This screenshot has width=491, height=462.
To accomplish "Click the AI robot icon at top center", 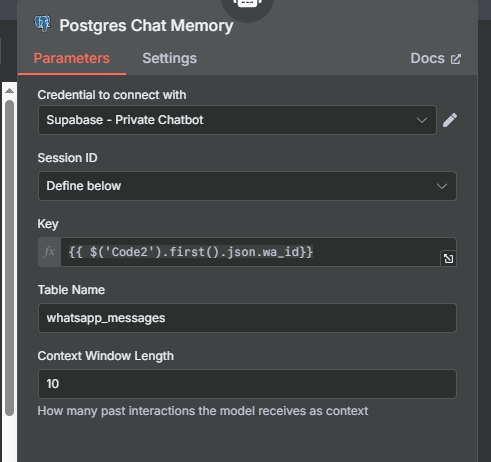I will pos(247,5).
